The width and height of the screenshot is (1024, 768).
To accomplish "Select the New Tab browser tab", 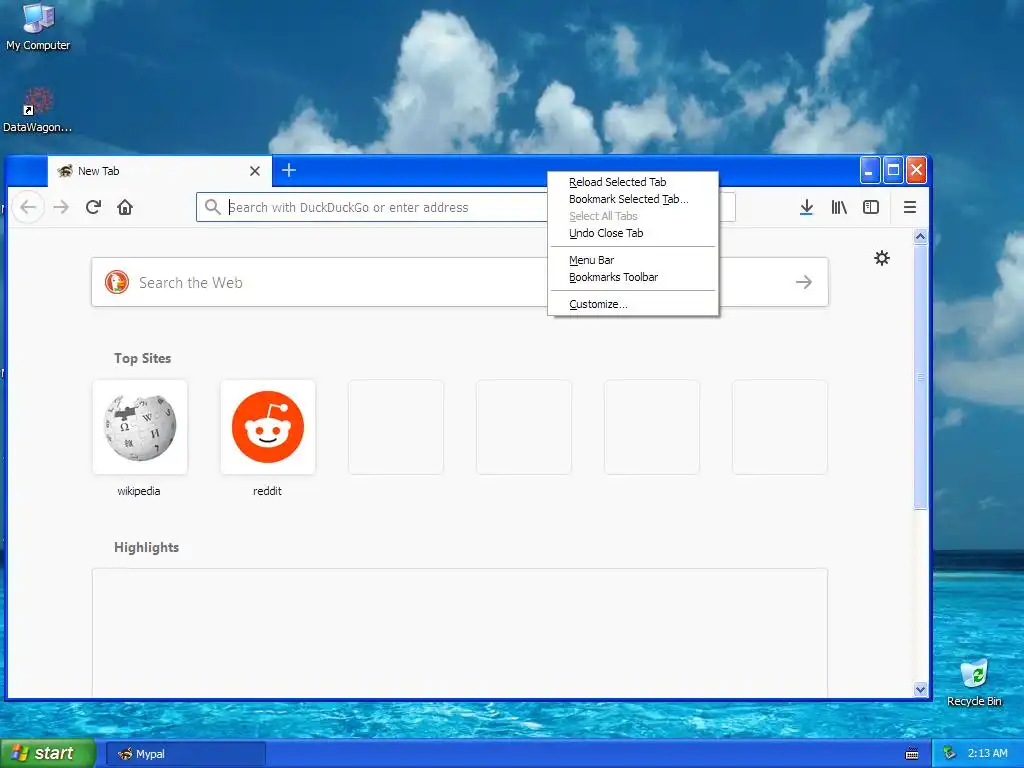I will 160,171.
